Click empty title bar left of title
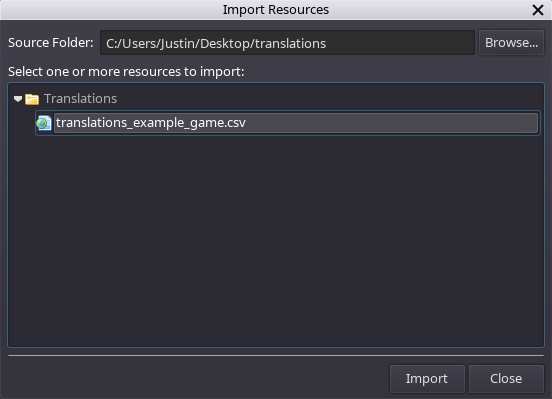This screenshot has height=399, width=552. point(111,10)
